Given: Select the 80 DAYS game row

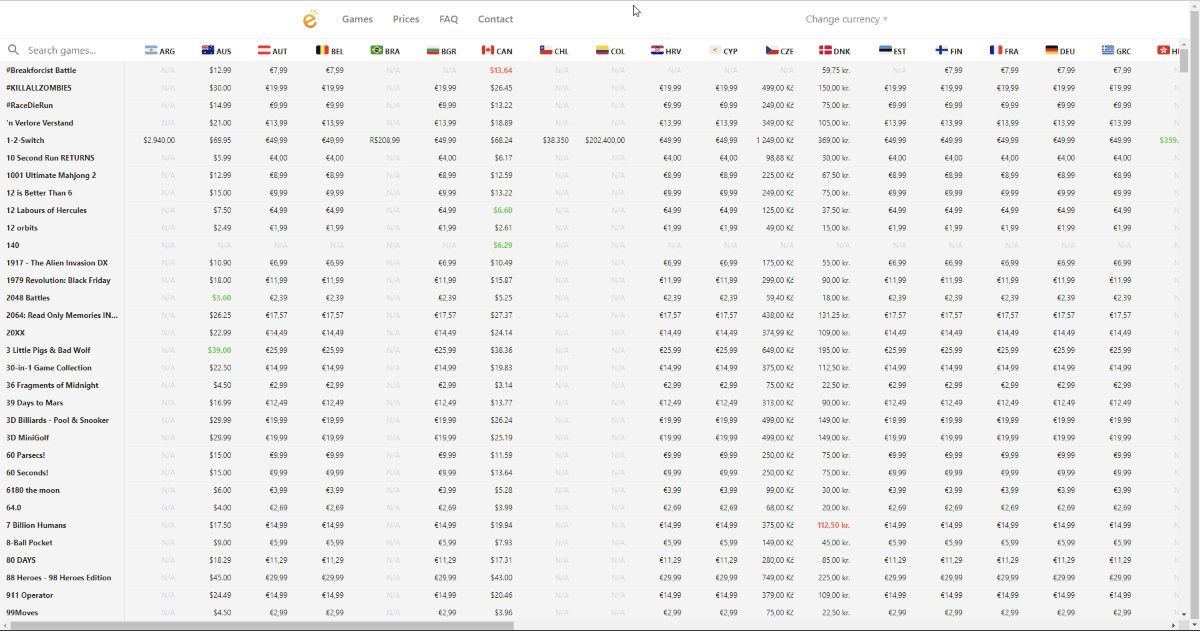Looking at the screenshot, I should 21,560.
